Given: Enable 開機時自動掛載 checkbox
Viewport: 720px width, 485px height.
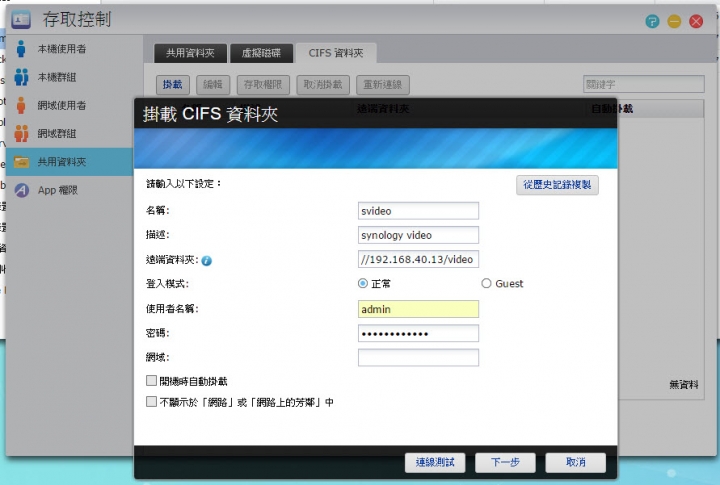Looking at the screenshot, I should click(151, 381).
